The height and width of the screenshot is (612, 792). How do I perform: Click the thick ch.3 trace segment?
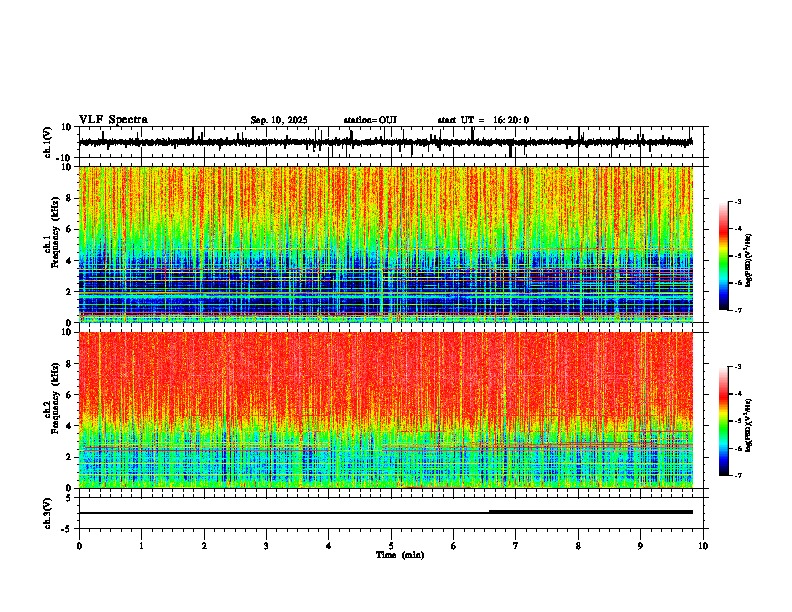click(x=590, y=512)
